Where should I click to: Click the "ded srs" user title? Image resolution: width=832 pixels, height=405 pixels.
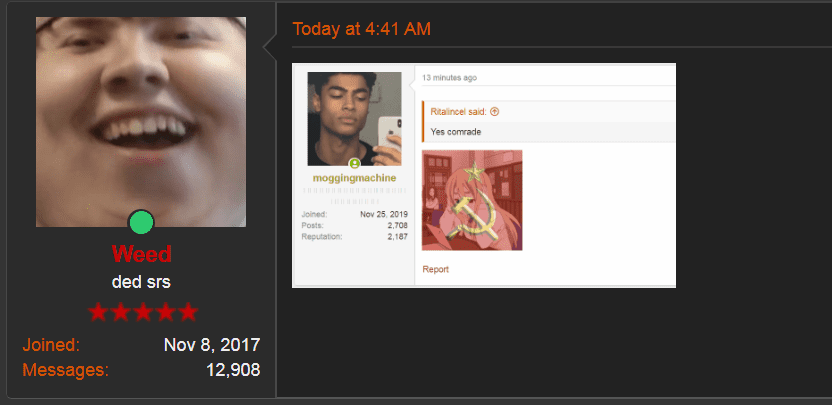click(141, 282)
